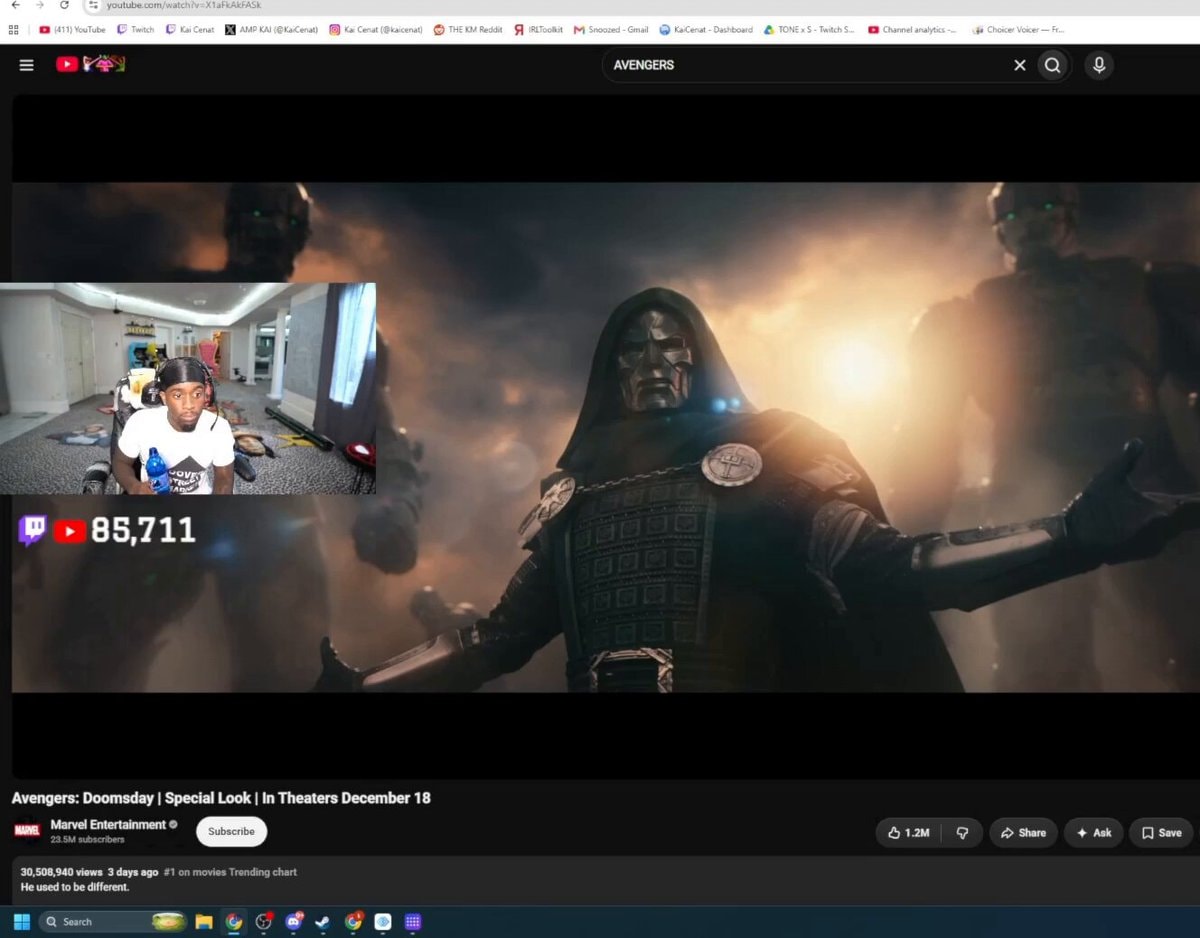Open Channel analytics bookmark
Screen dimensions: 1200x938
(x=912, y=30)
